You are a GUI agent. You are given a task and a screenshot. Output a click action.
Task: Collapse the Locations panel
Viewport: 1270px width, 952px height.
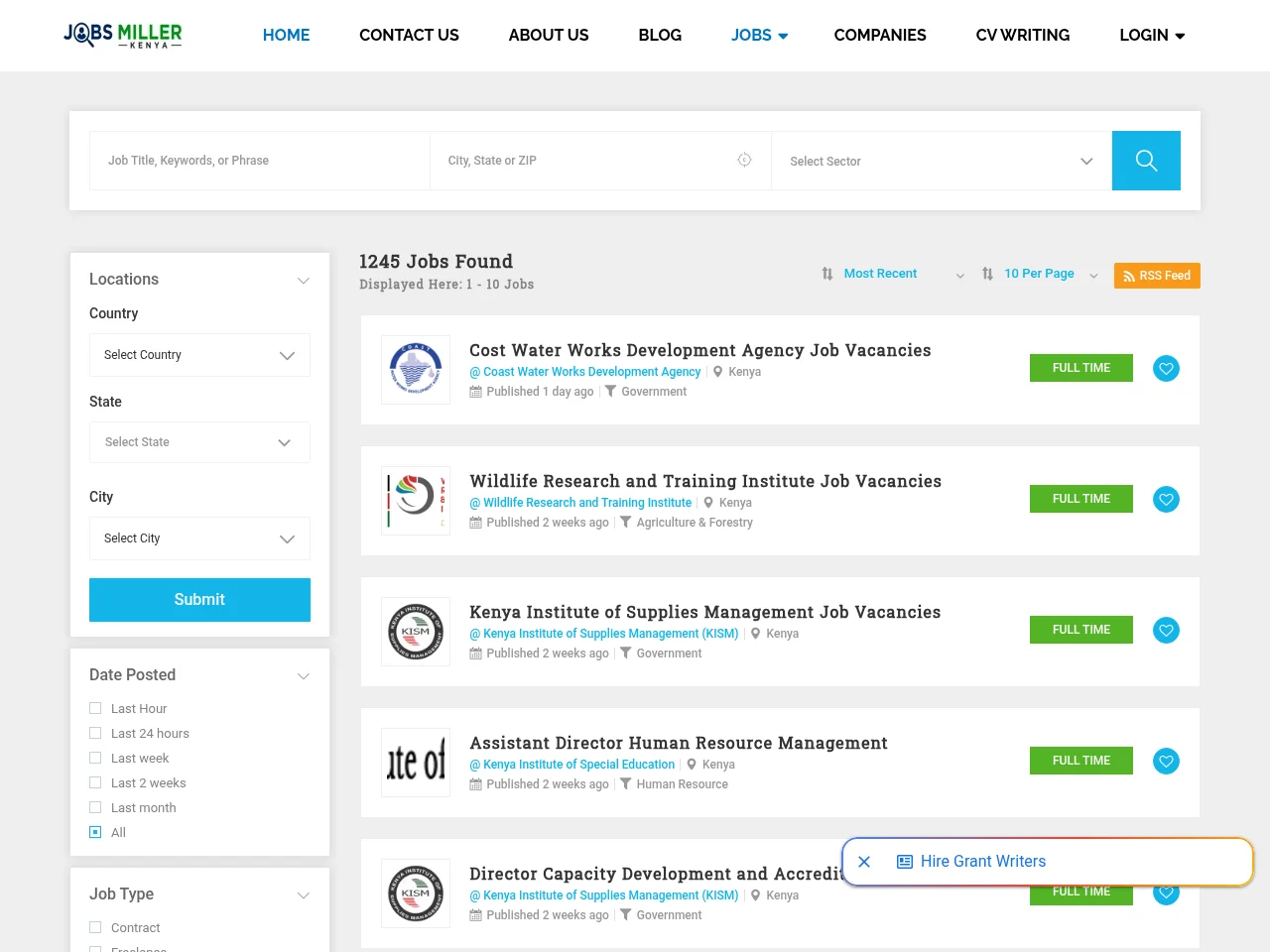[x=304, y=280]
